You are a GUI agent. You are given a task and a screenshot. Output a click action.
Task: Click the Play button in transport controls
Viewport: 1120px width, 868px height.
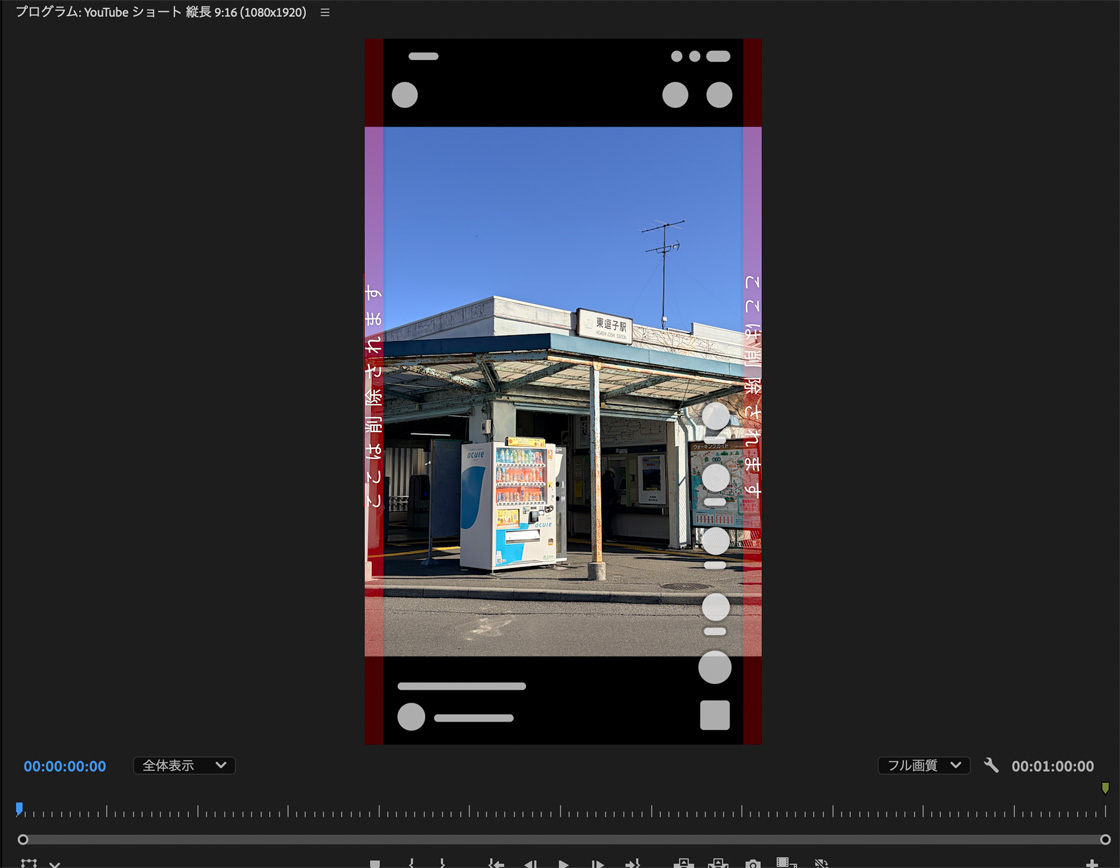pos(564,864)
